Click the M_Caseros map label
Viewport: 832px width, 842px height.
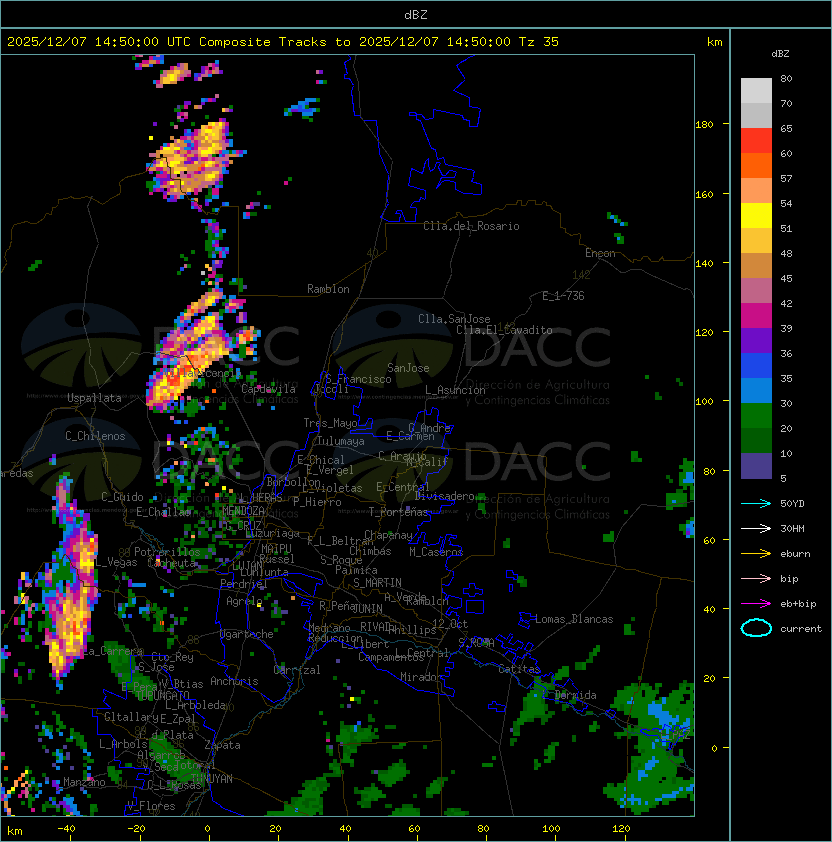[x=436, y=552]
